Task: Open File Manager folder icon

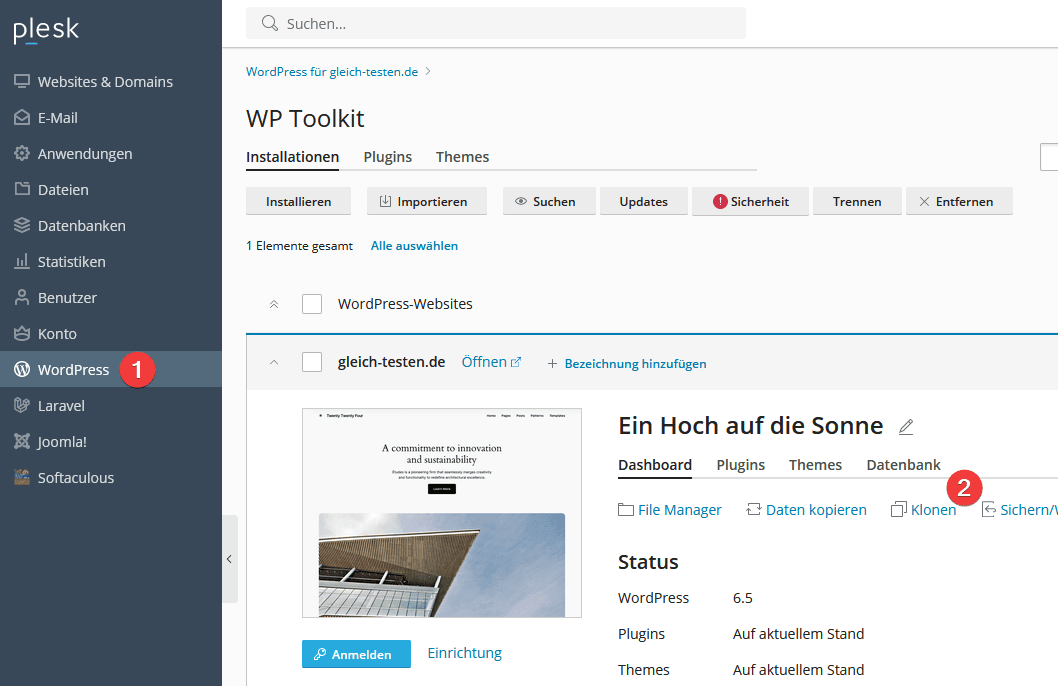Action: (x=626, y=510)
